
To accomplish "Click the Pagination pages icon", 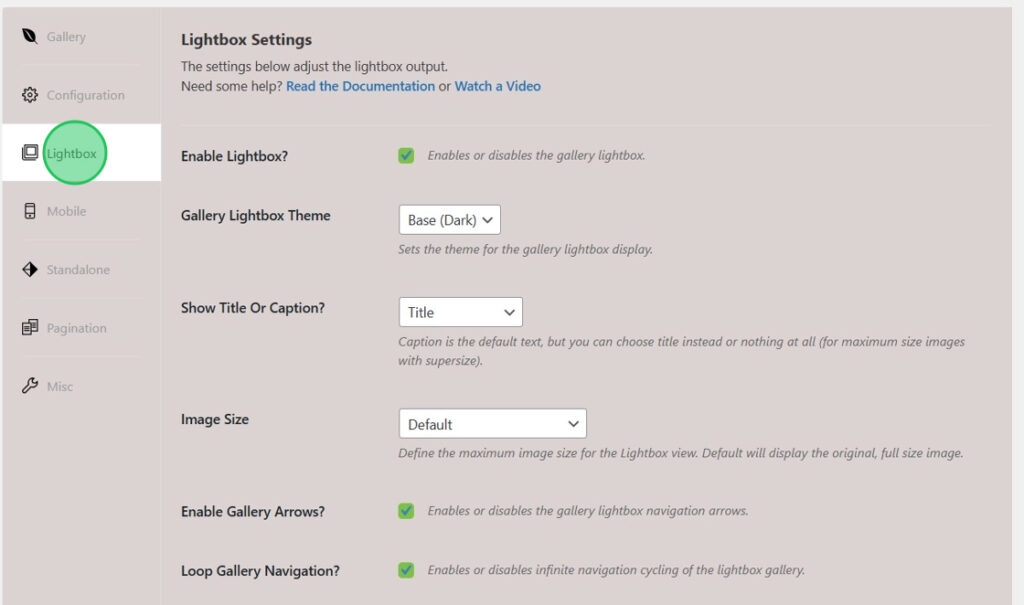I will coord(29,328).
